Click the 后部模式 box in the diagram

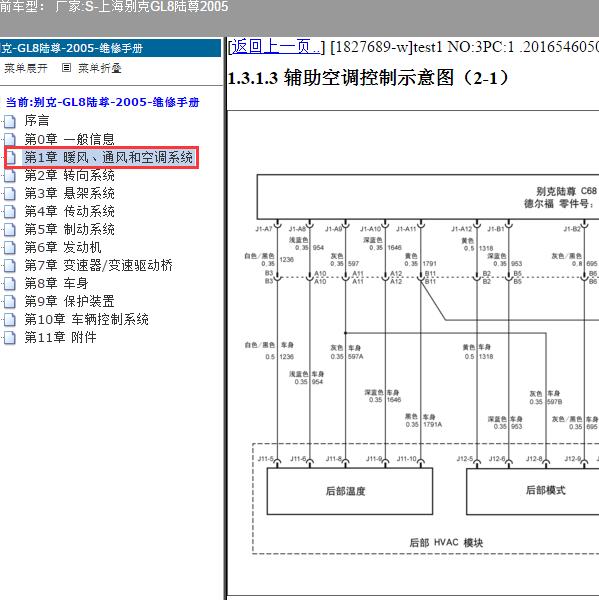click(533, 491)
